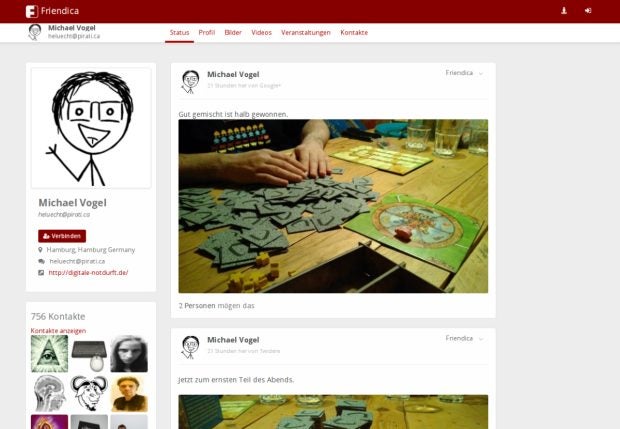Click the external link icon beside homepage URL

coord(41,273)
